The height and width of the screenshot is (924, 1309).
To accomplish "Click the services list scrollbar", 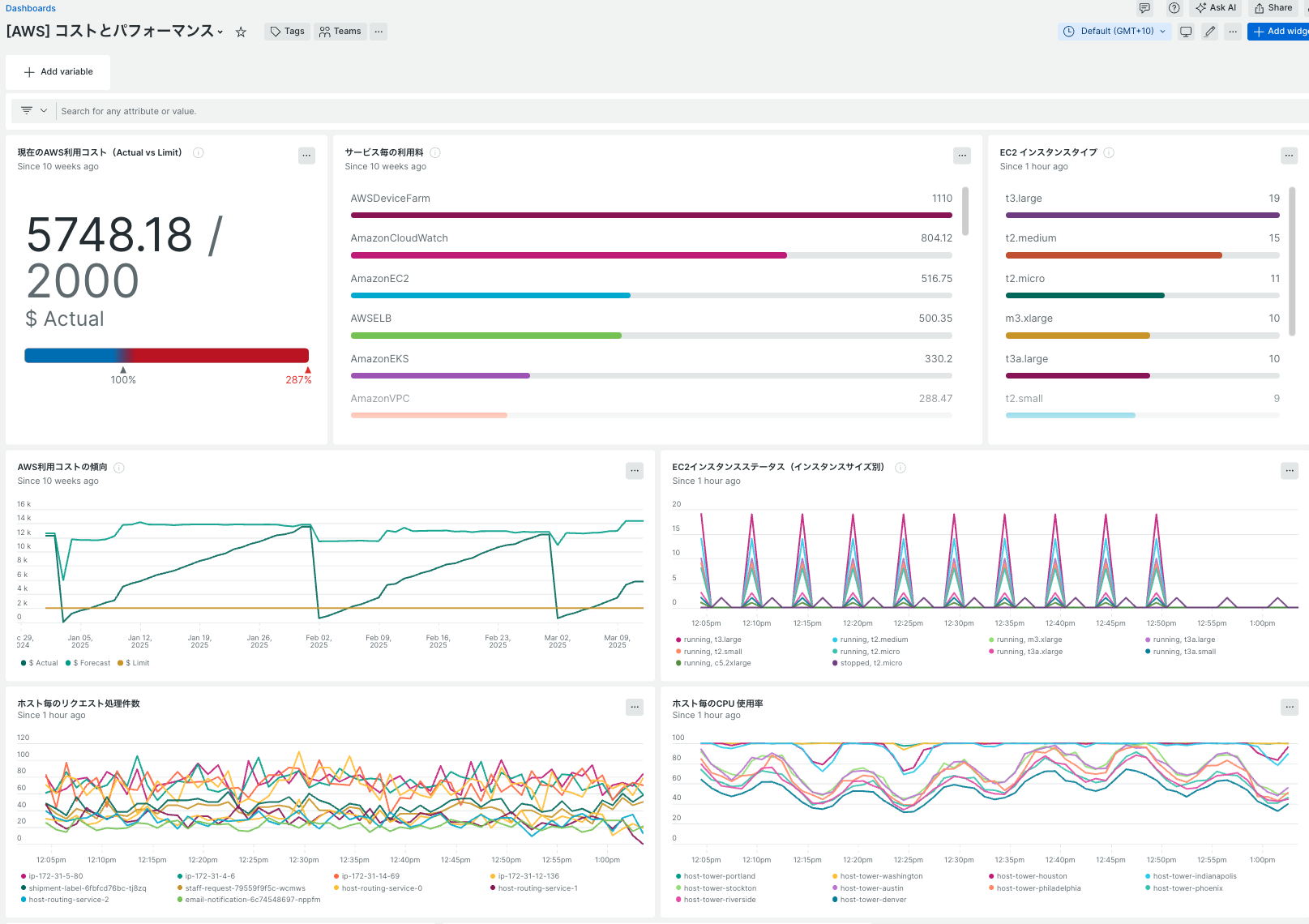I will pyautogui.click(x=965, y=211).
